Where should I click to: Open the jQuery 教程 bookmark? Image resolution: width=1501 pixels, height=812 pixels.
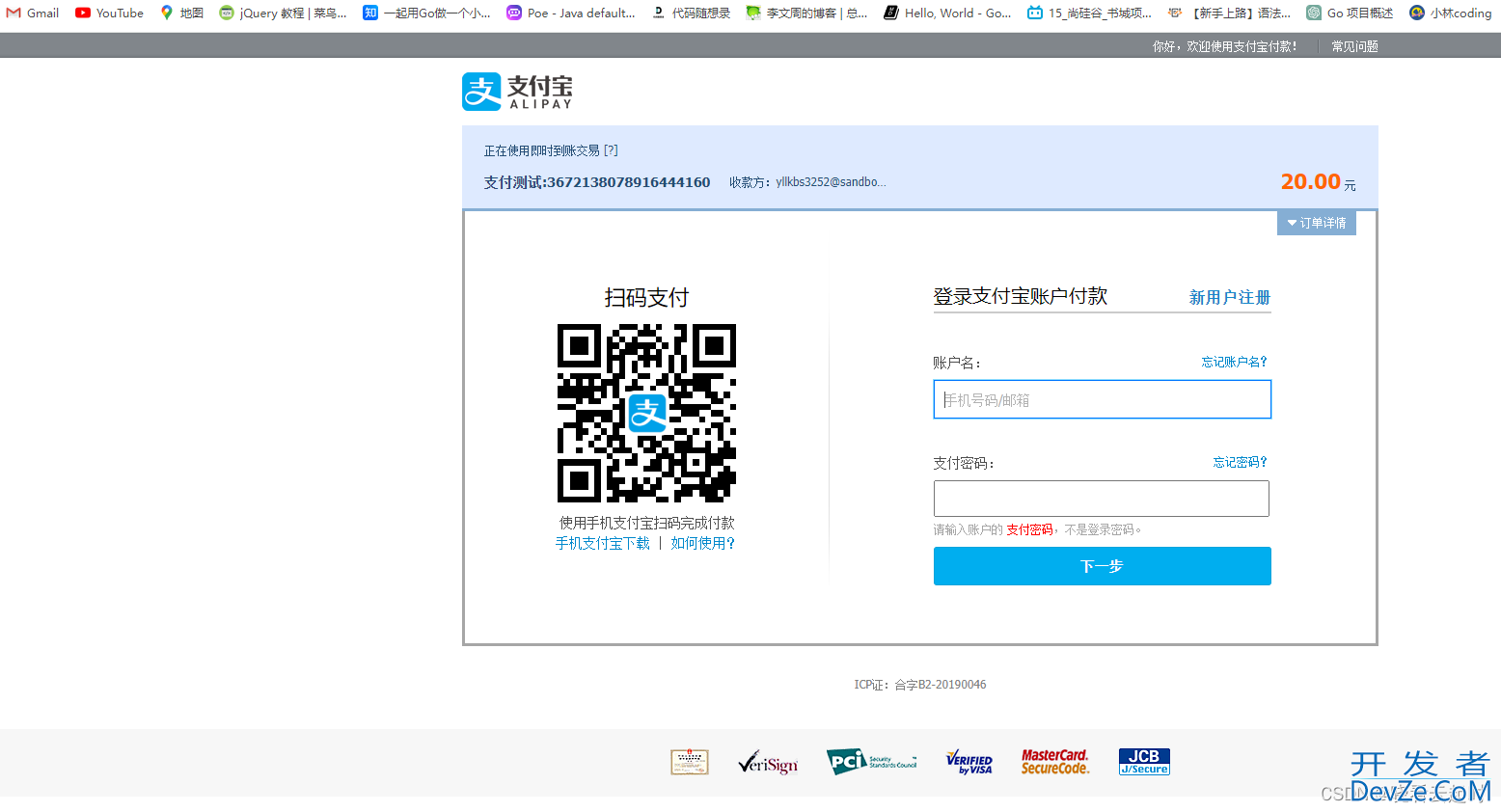coord(283,13)
